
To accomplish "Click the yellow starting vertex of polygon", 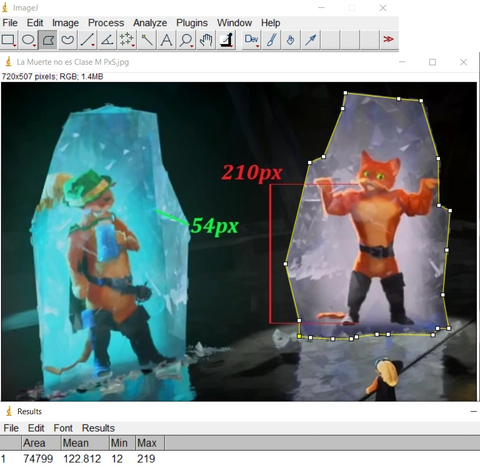I will (299, 336).
